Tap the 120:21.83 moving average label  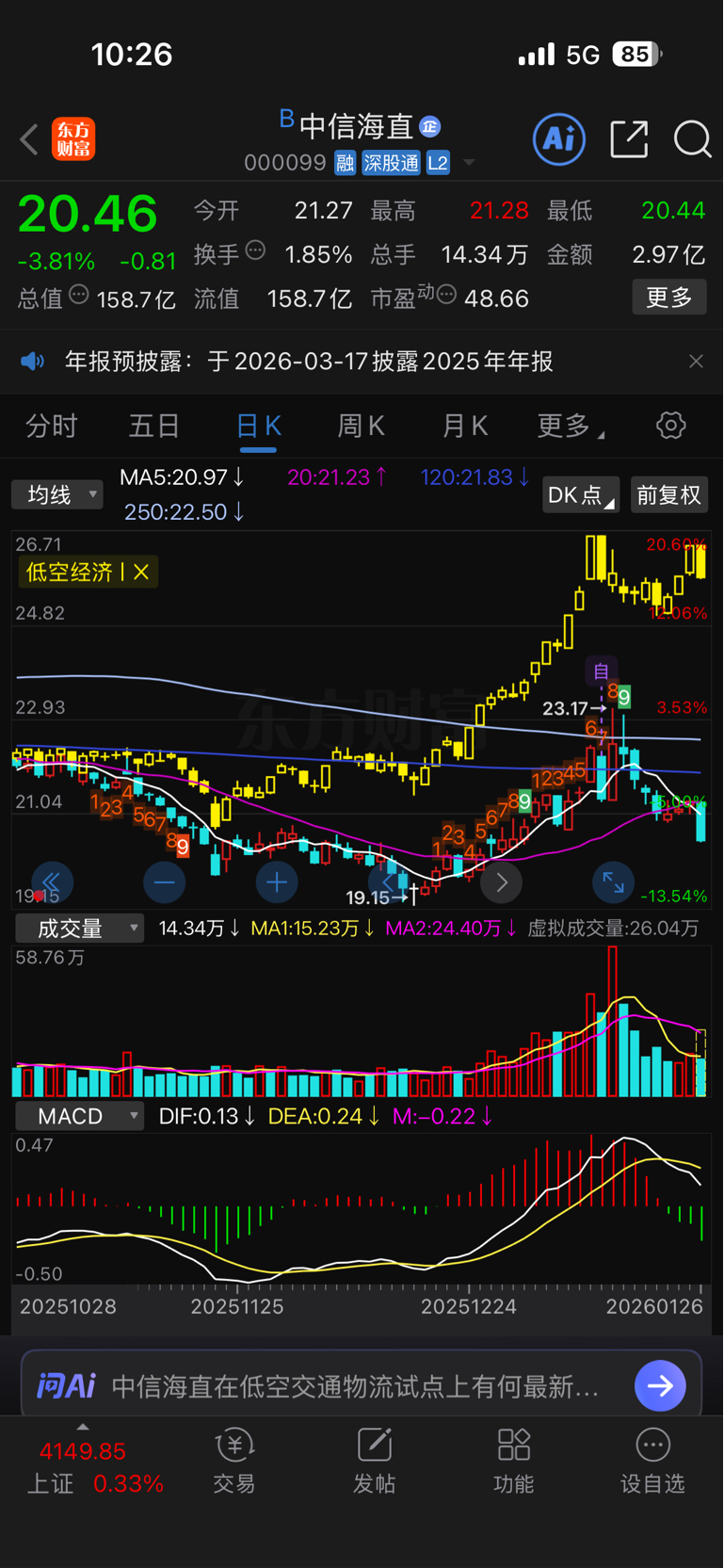[x=475, y=477]
